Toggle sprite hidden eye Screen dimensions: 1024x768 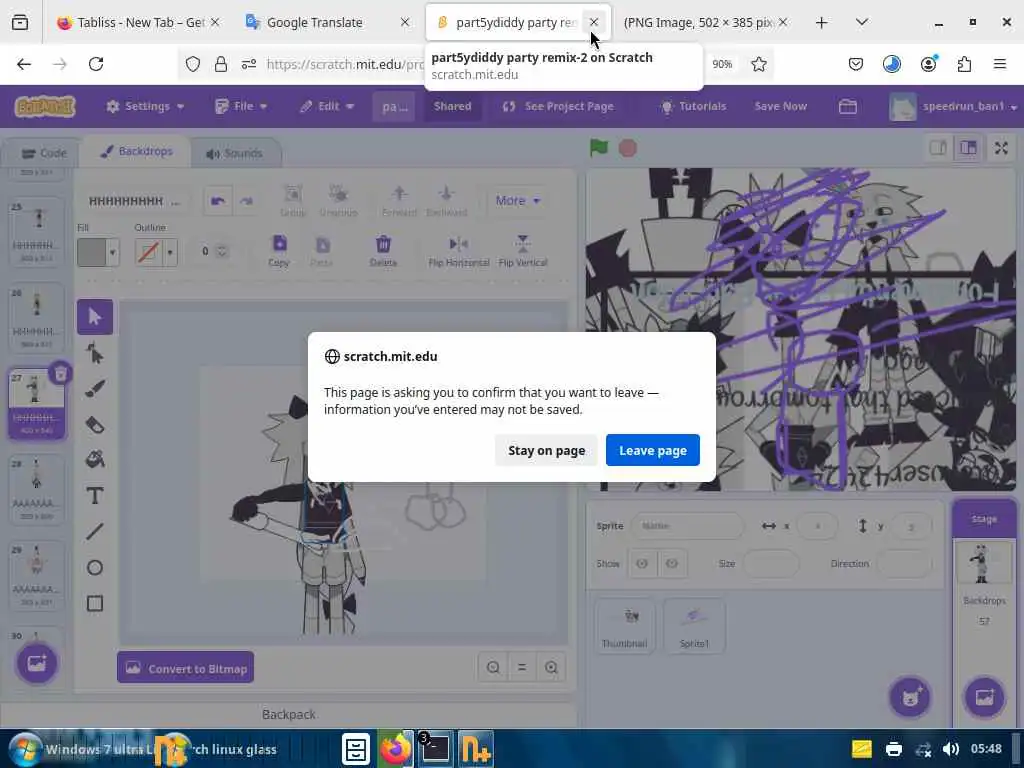click(671, 564)
